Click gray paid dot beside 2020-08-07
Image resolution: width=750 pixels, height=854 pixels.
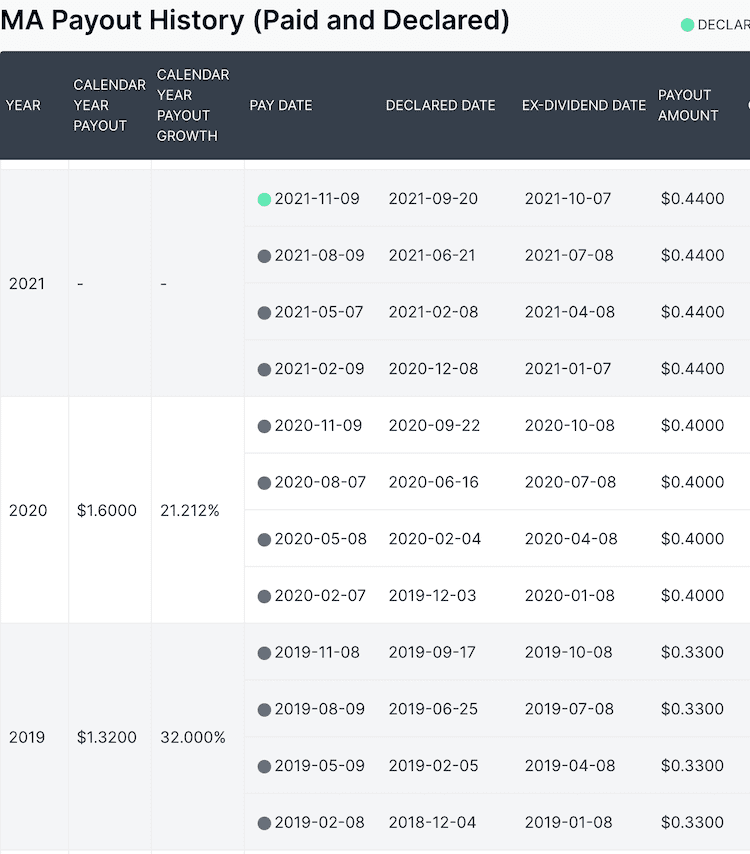264,483
